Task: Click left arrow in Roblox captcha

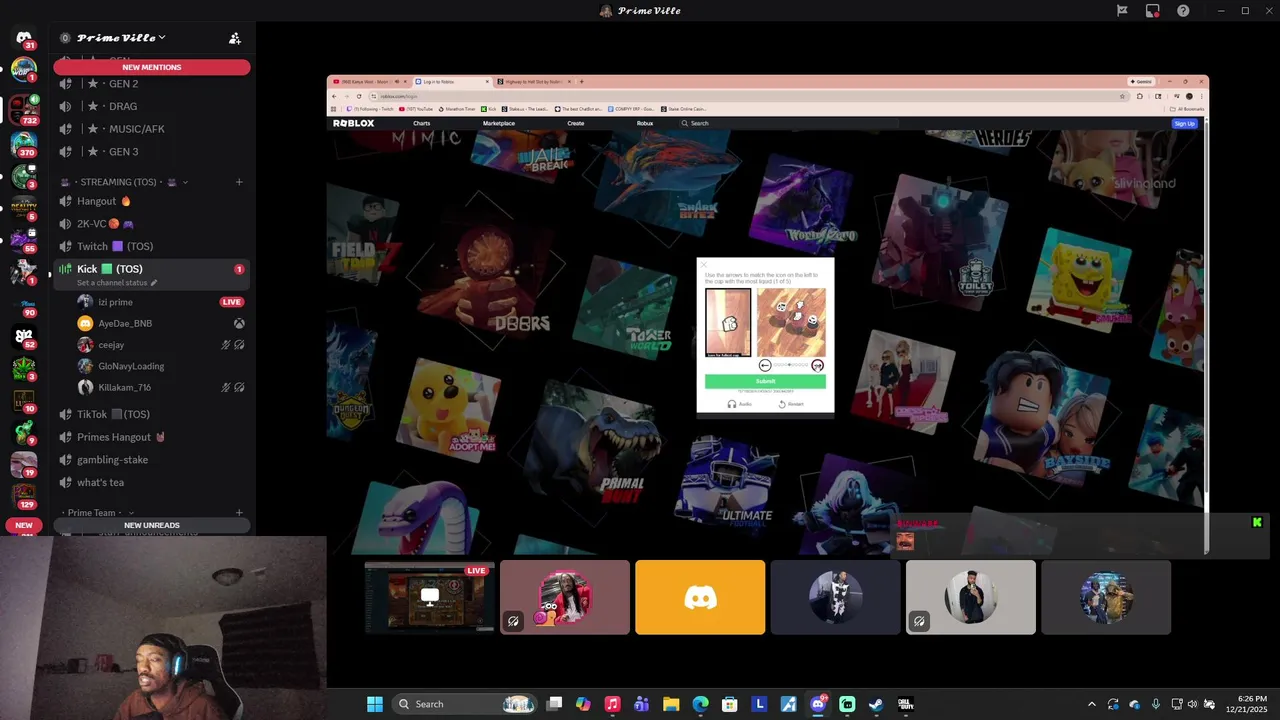Action: click(765, 366)
